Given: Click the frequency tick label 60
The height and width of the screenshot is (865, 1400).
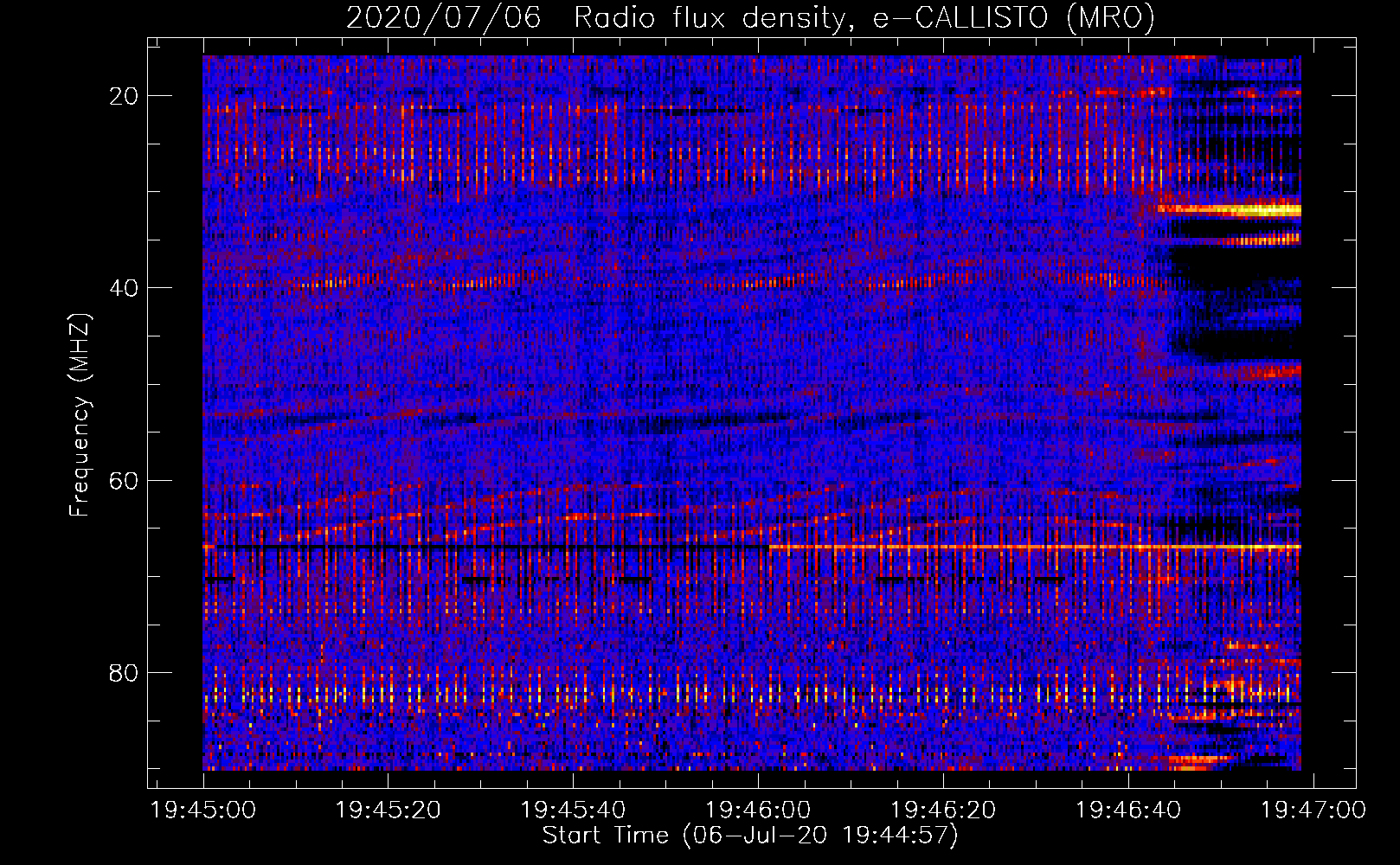Looking at the screenshot, I should click(x=124, y=480).
